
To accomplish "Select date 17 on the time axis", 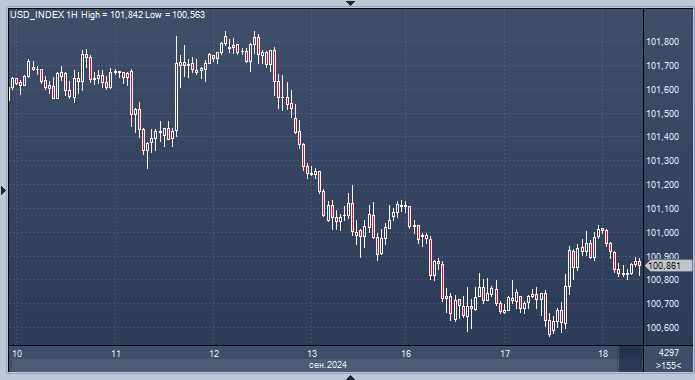I will [x=505, y=353].
